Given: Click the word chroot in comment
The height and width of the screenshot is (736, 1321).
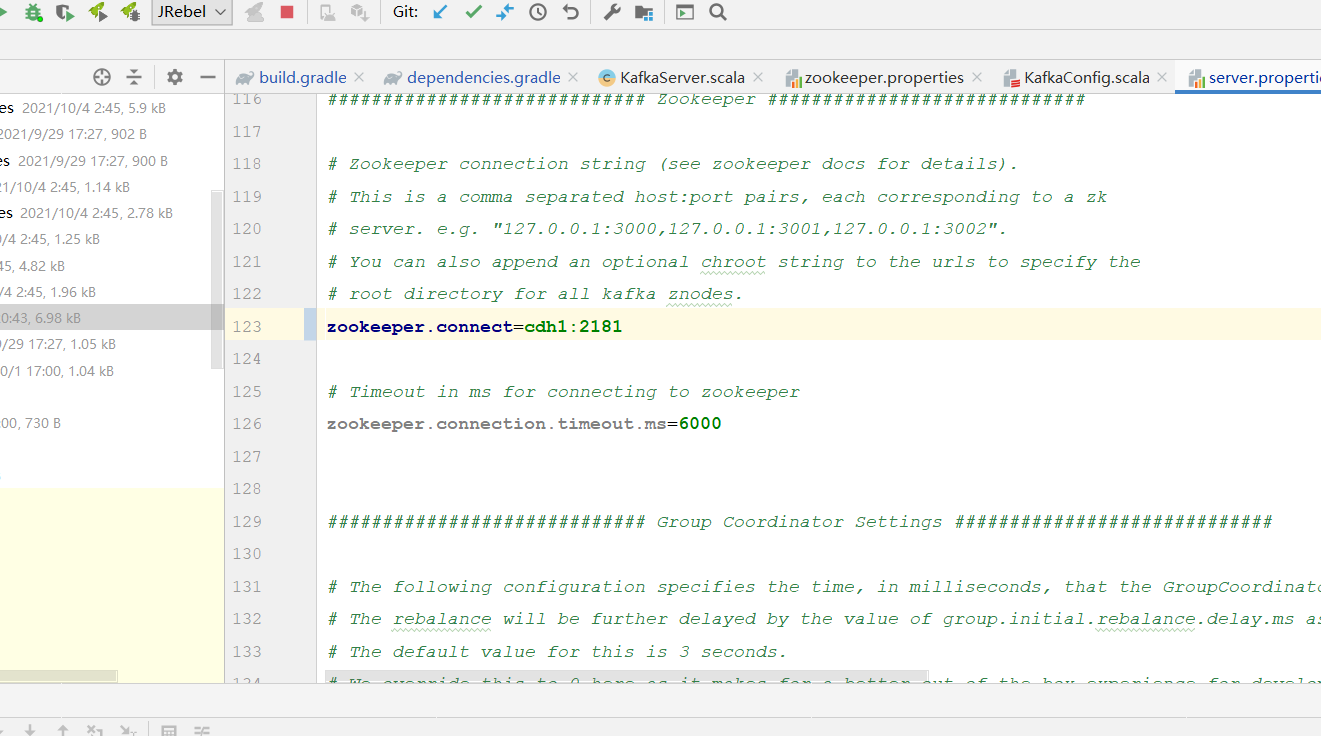Looking at the screenshot, I should coord(733,262).
